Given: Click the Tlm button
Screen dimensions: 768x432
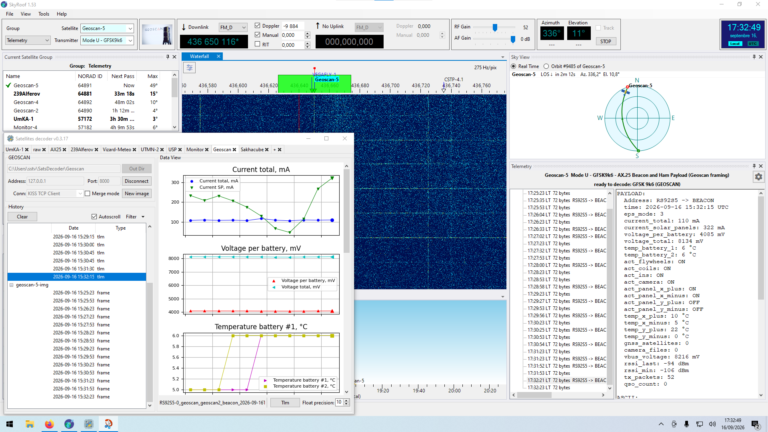Looking at the screenshot, I should pyautogui.click(x=285, y=403).
